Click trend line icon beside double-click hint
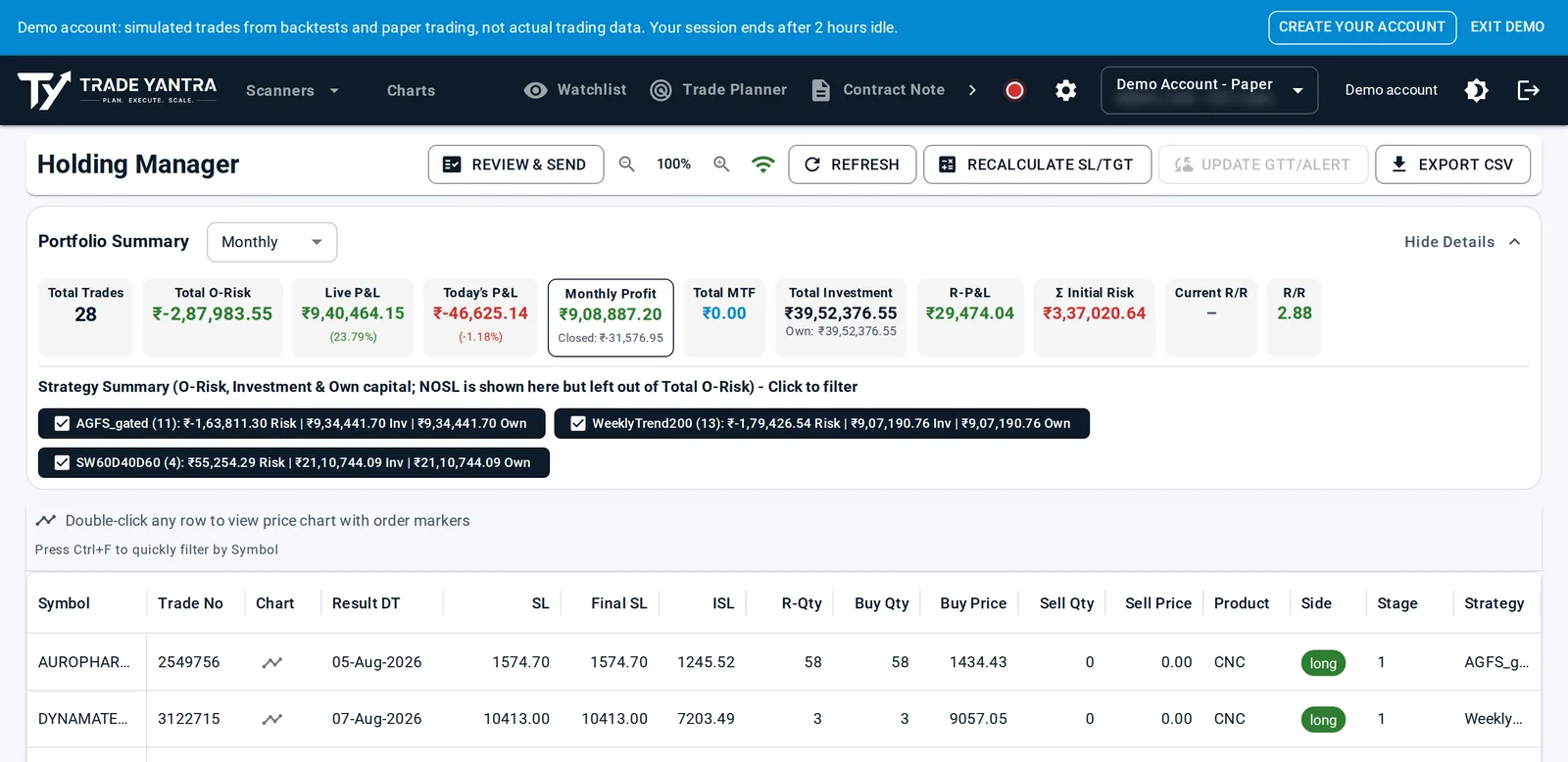 click(45, 520)
